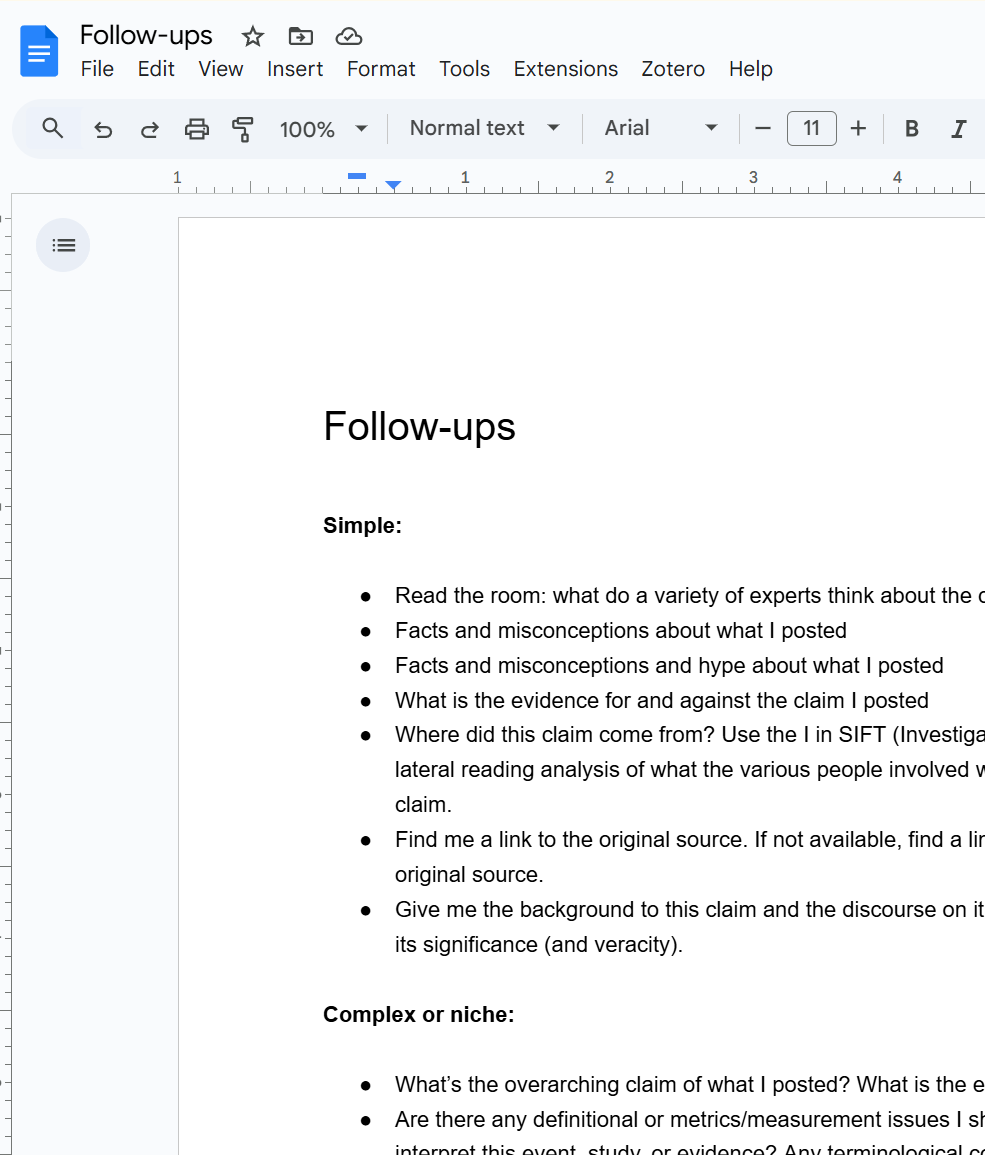Move the document using the folder icon
The height and width of the screenshot is (1155, 985).
[299, 36]
